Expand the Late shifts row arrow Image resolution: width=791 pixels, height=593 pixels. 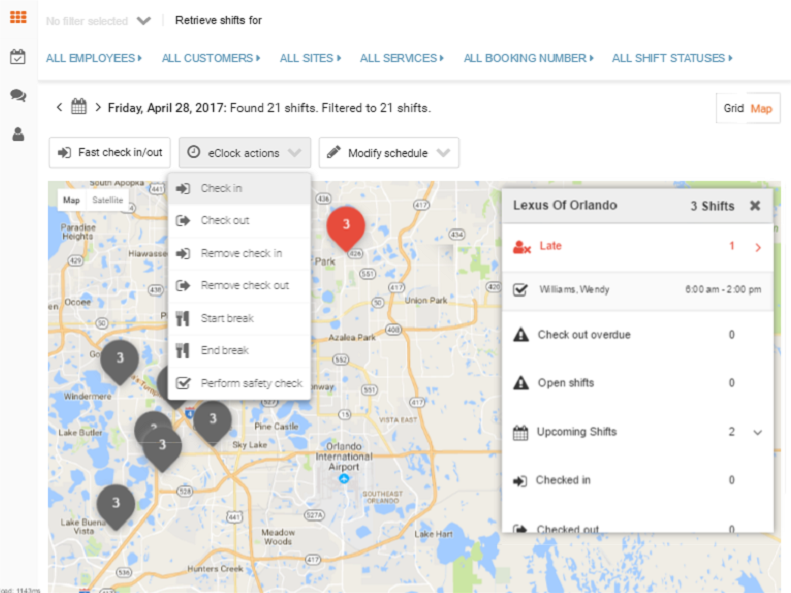[x=757, y=247]
